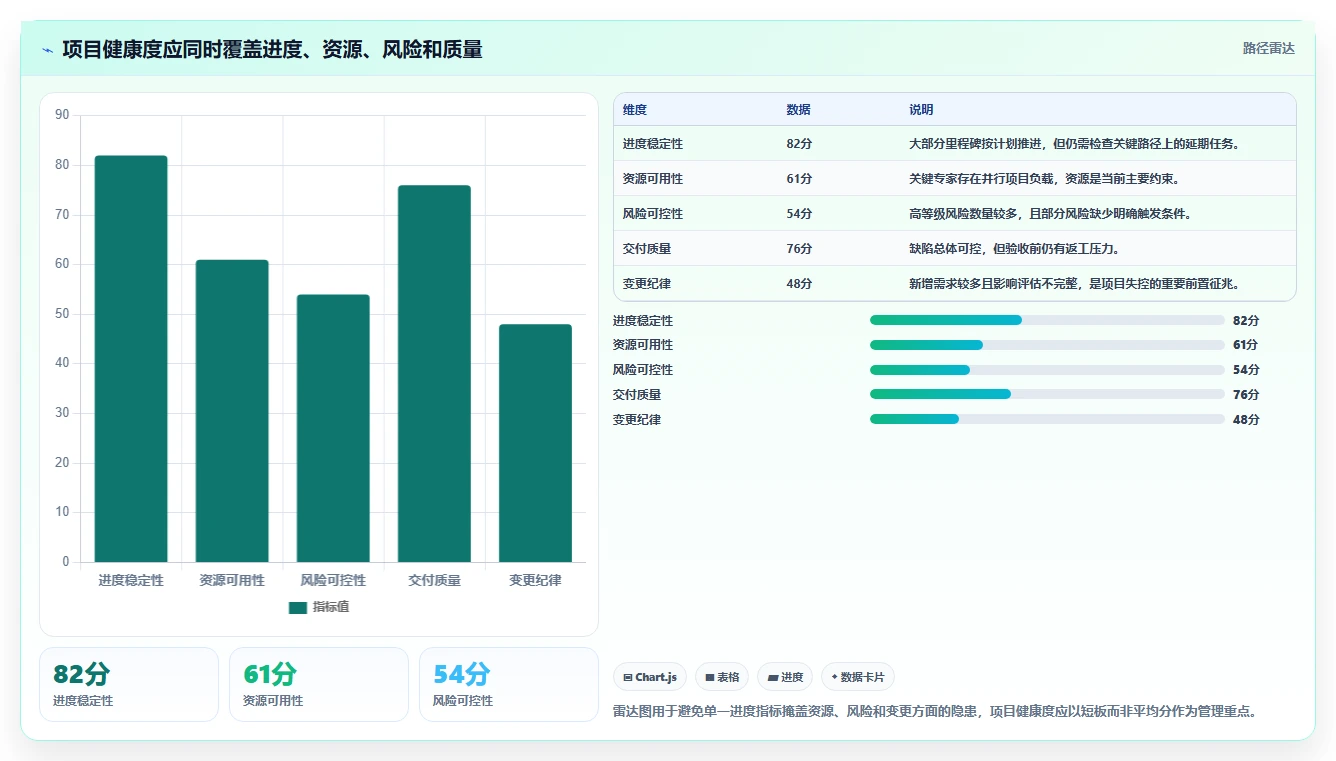Click the 54分 风险可控性 data card
This screenshot has width=1336, height=761.
pos(509,684)
